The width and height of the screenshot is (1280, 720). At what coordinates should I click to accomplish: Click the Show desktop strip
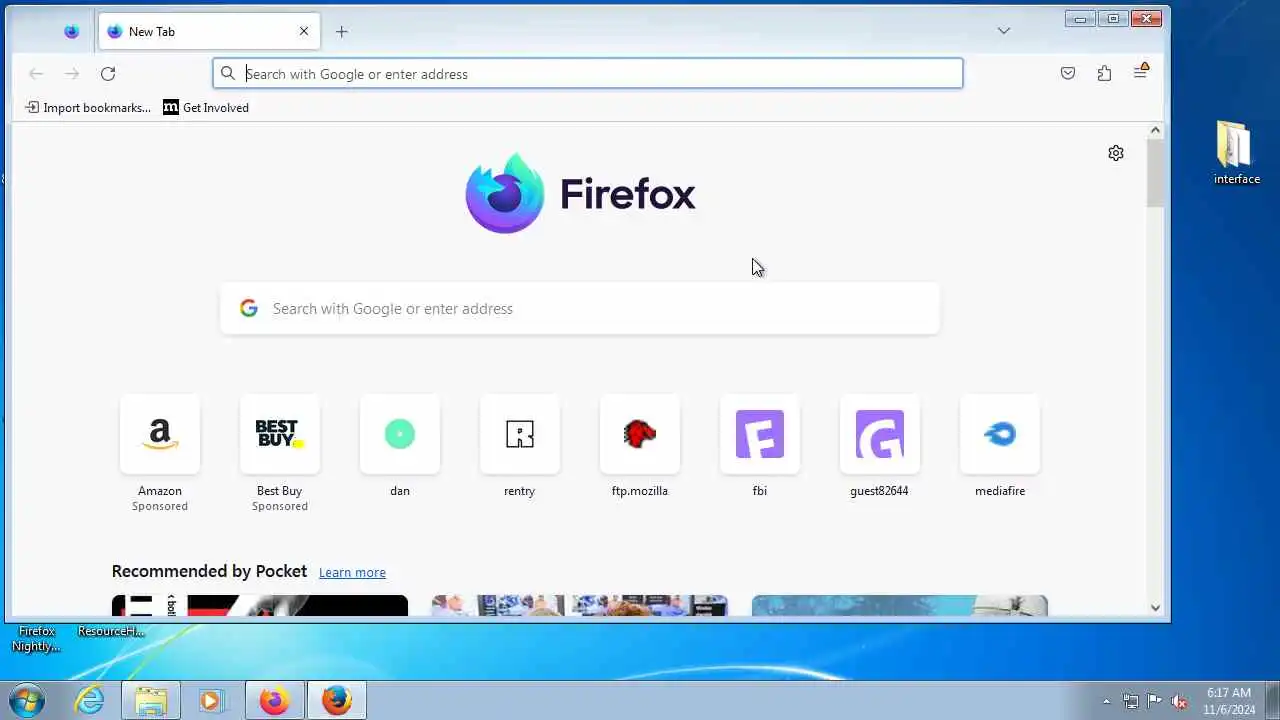point(1272,700)
